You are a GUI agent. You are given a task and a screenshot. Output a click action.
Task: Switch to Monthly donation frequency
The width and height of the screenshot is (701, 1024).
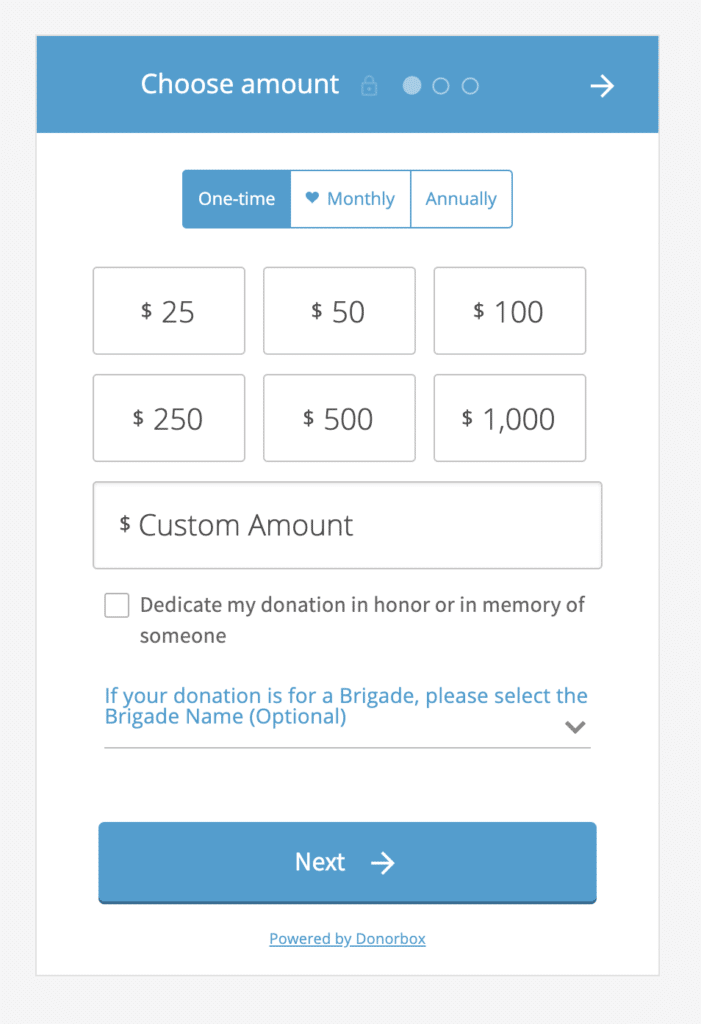coord(351,199)
